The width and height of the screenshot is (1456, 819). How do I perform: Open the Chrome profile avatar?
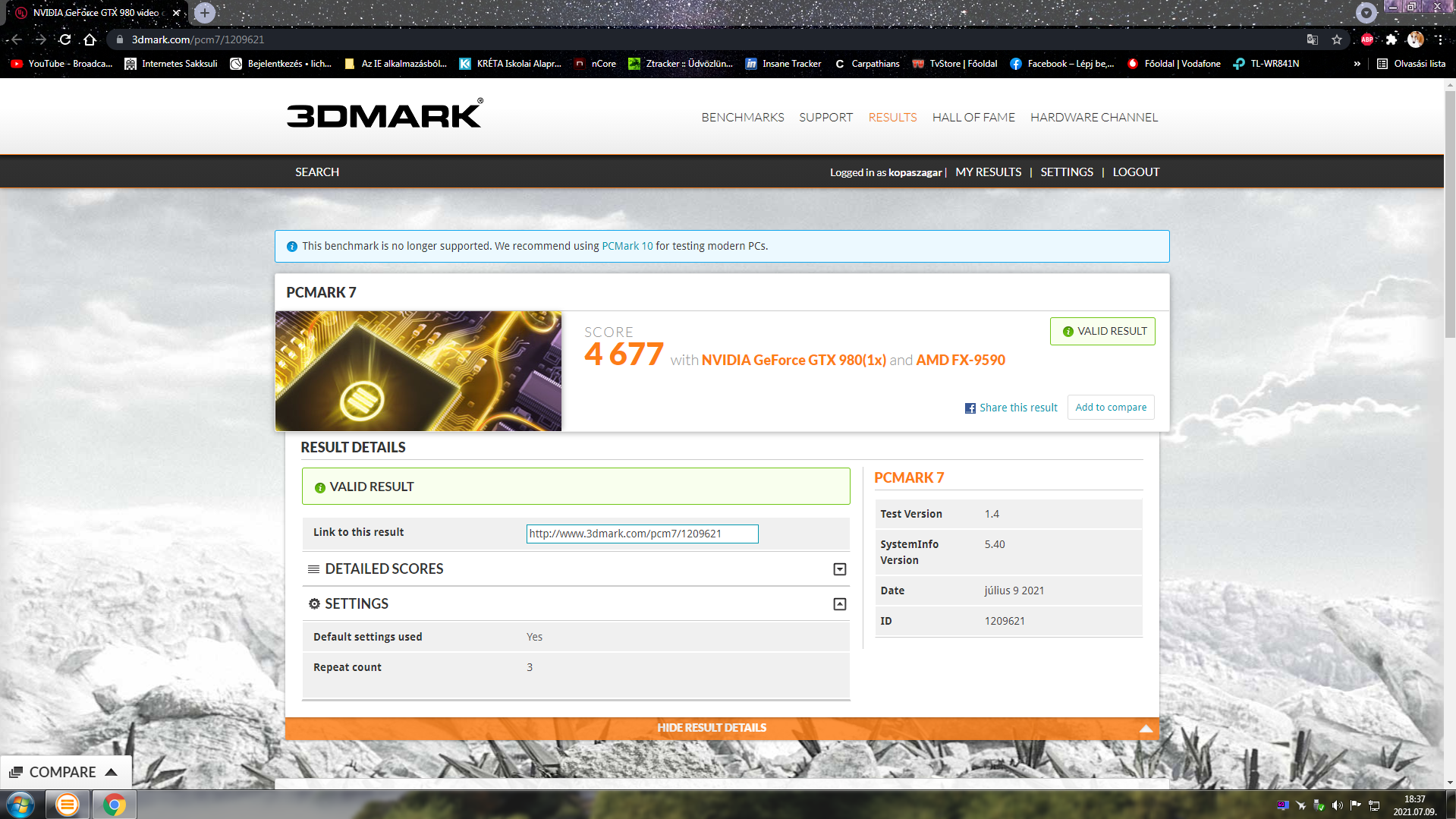pos(1416,39)
